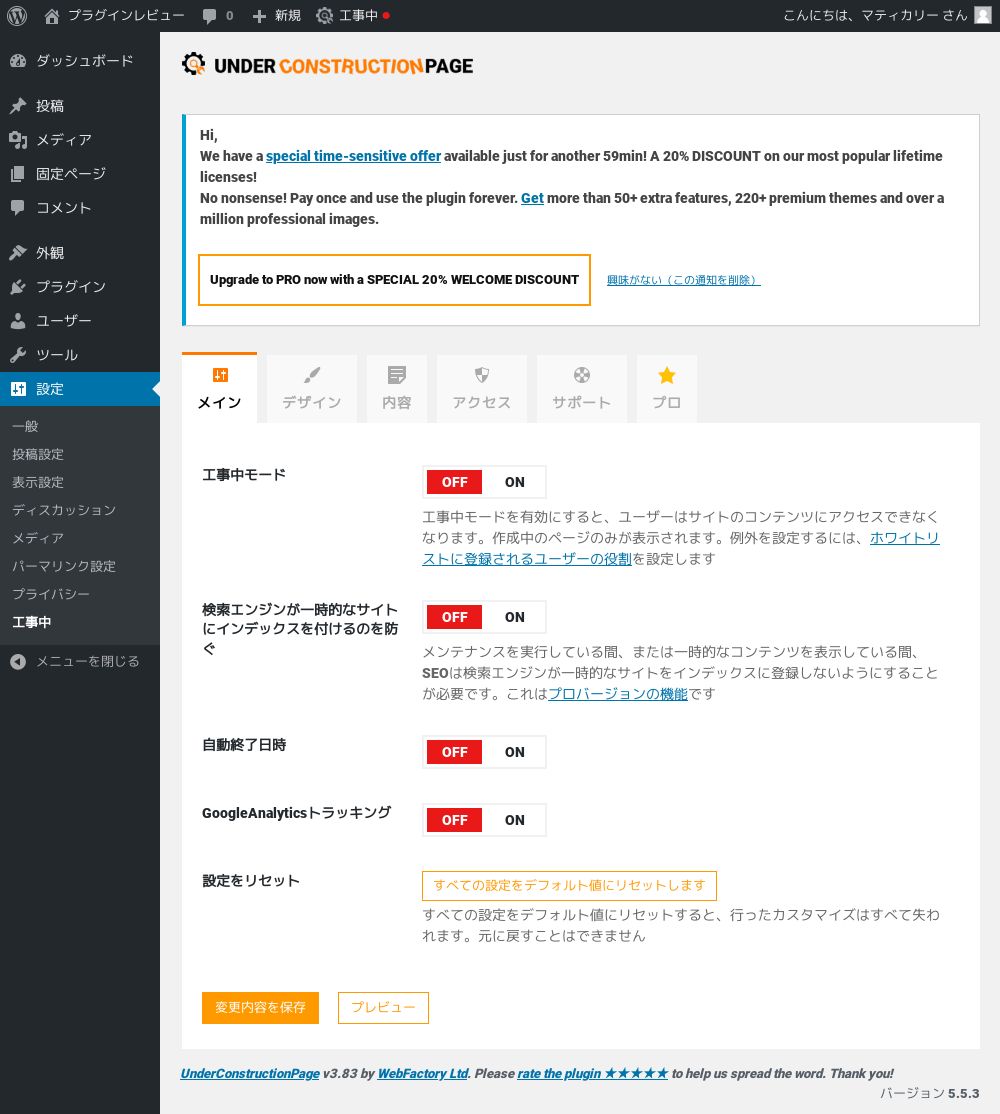Open メディア settings submenu item
This screenshot has width=1000, height=1114.
pyautogui.click(x=38, y=538)
